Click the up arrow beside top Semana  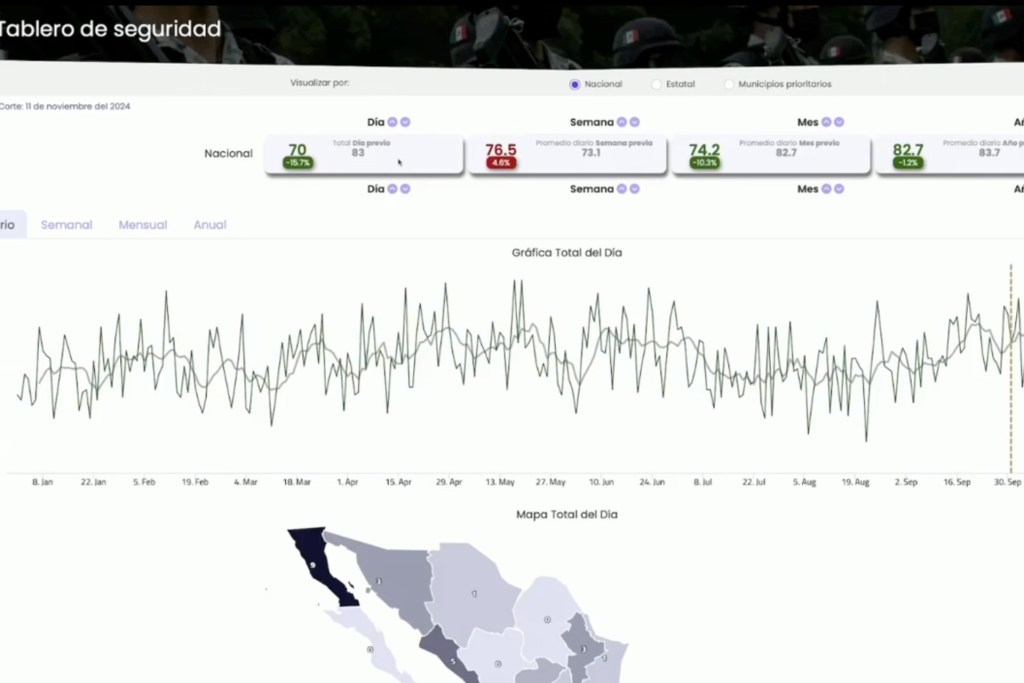[622, 122]
